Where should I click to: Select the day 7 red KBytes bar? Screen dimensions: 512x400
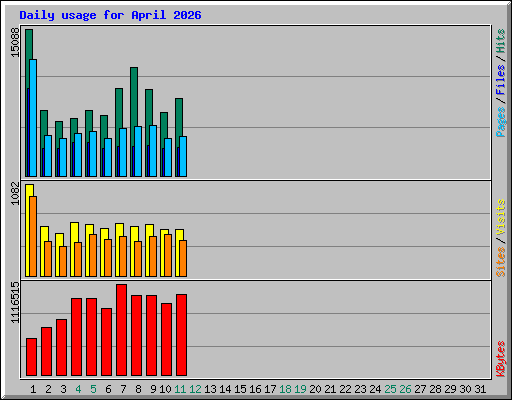[121, 330]
